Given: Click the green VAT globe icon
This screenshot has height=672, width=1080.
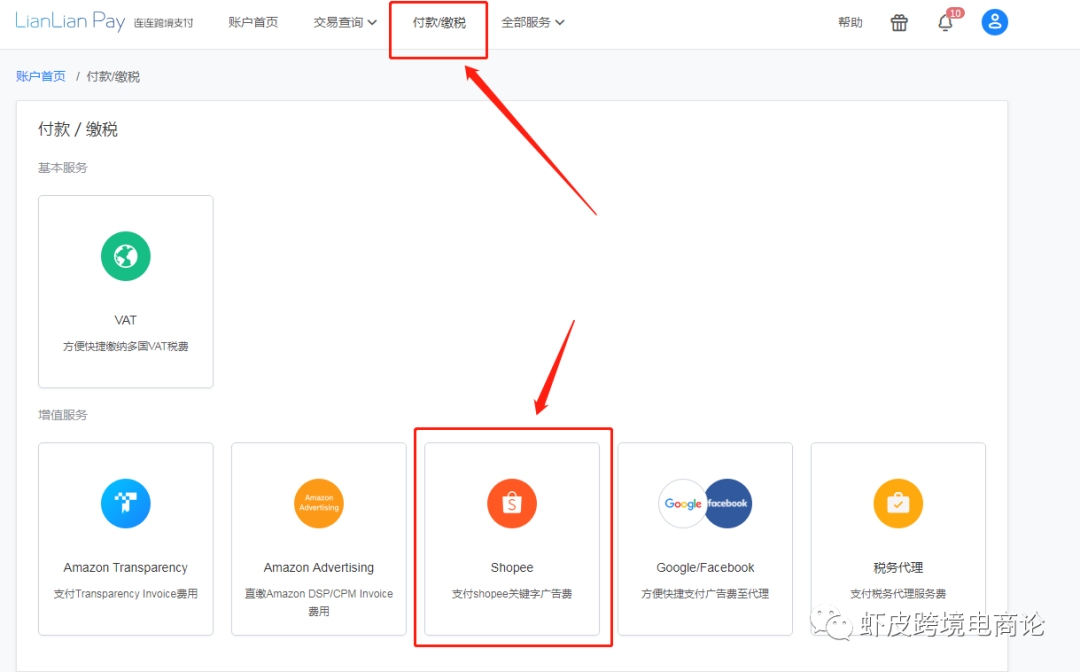Looking at the screenshot, I should 125,256.
